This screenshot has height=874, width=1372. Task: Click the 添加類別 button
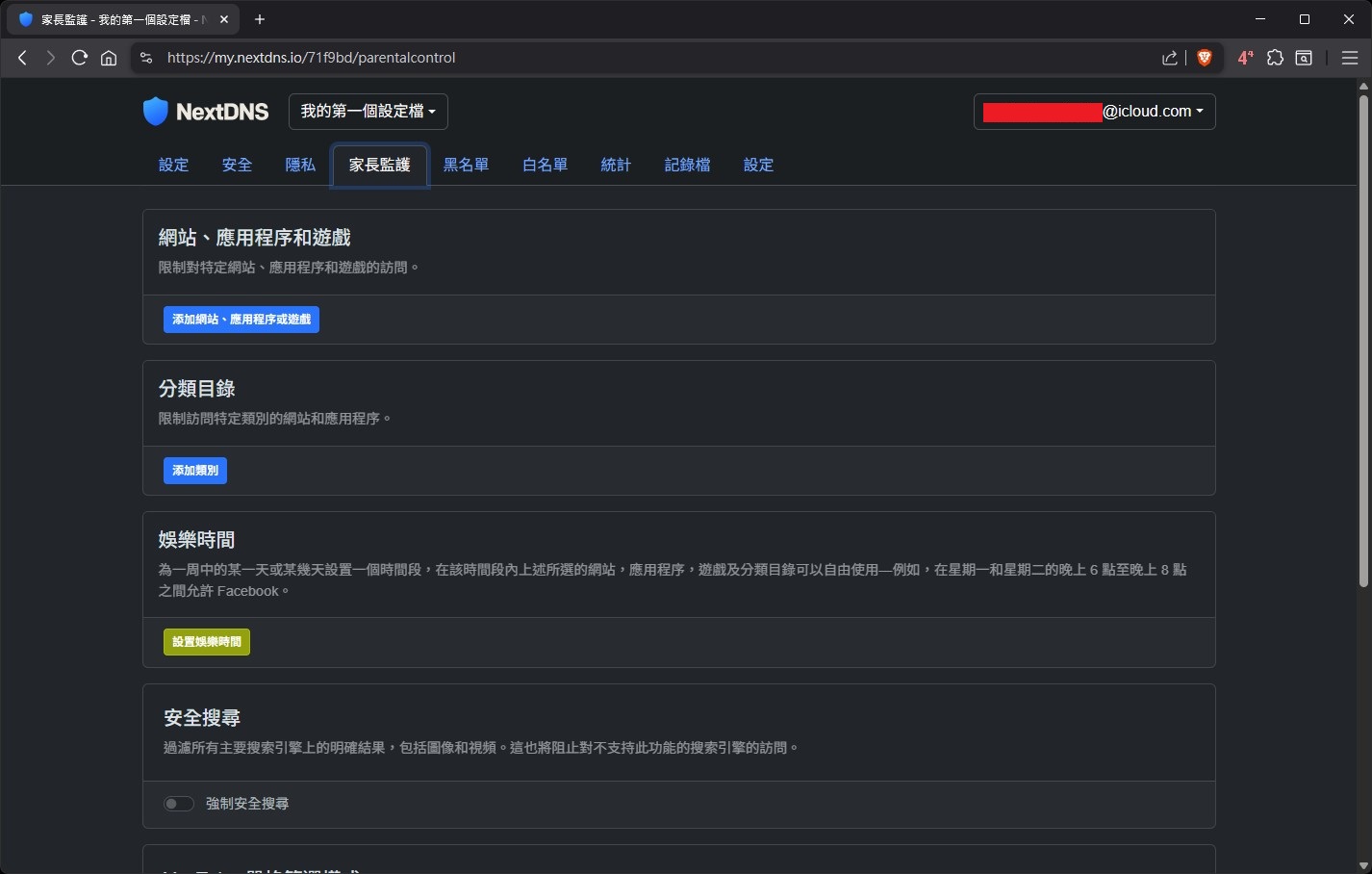[195, 471]
